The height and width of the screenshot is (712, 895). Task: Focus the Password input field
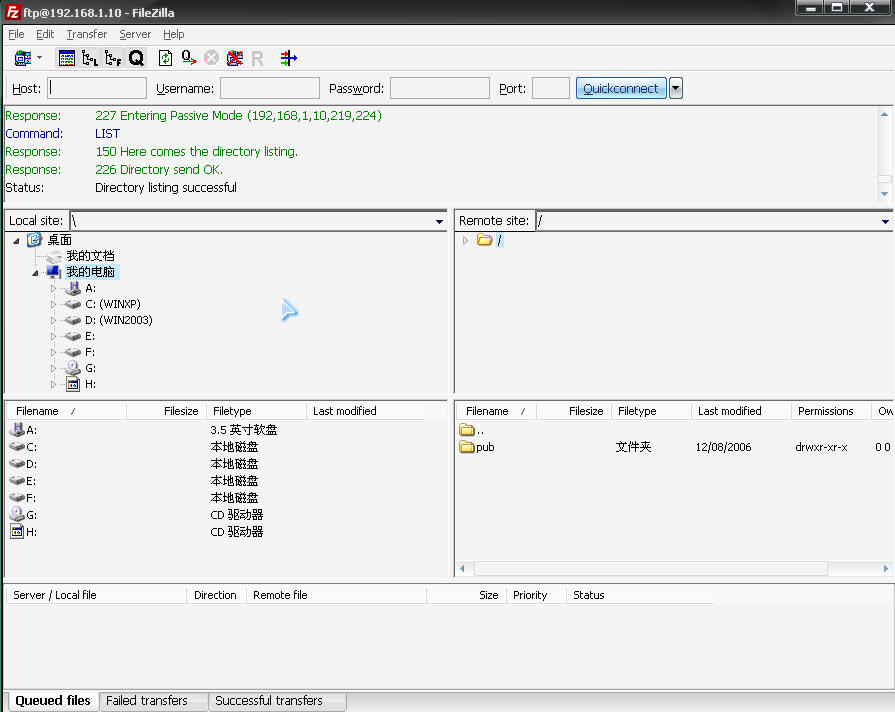click(440, 89)
